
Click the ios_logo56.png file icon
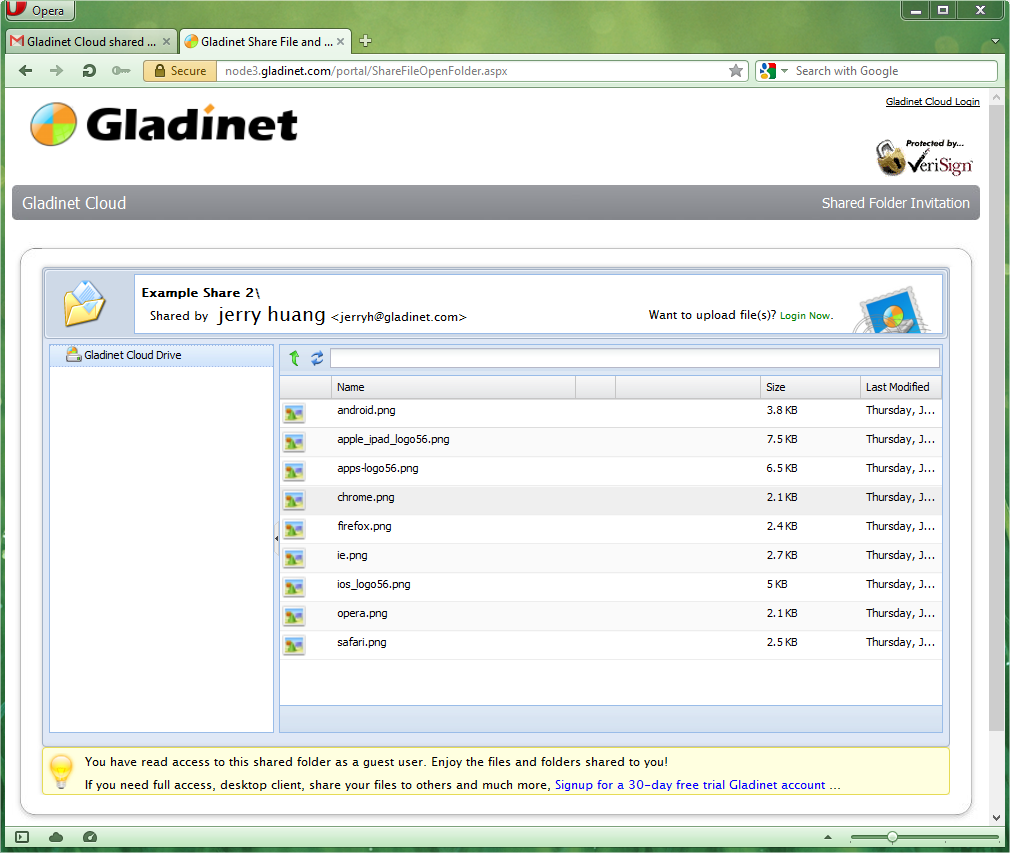tap(294, 587)
